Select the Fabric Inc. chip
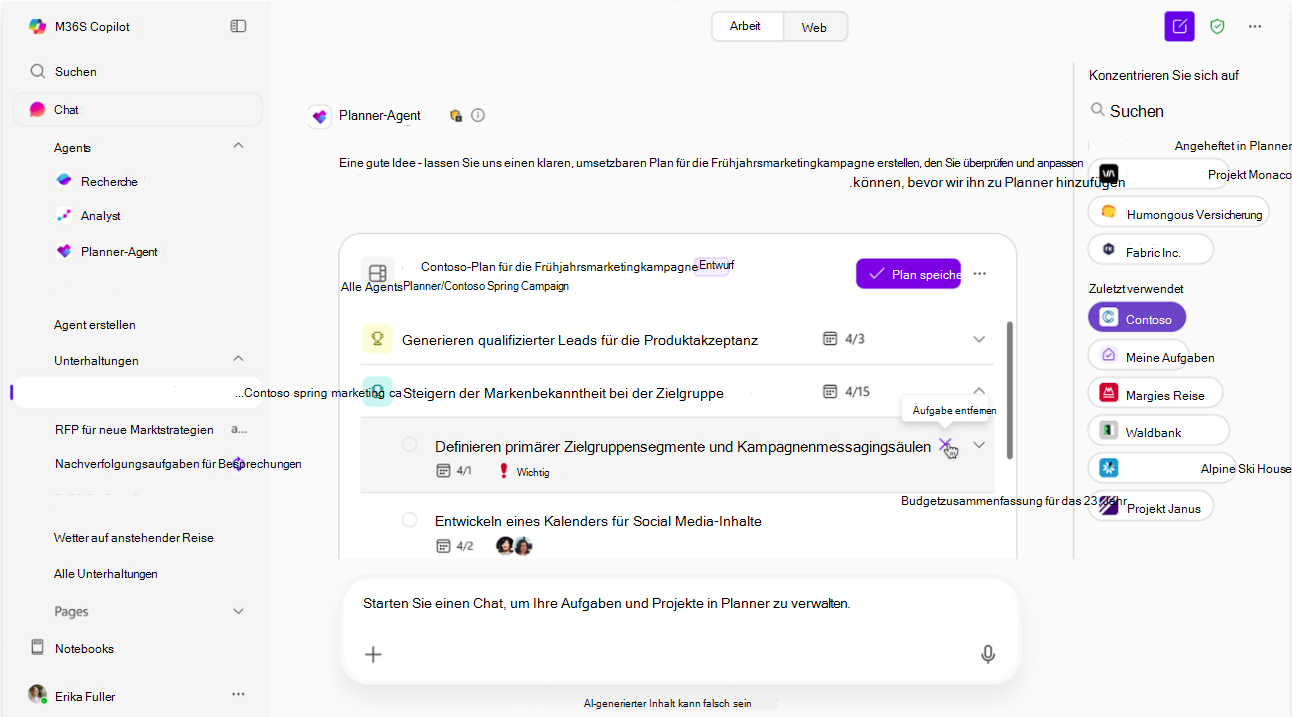 [1151, 250]
